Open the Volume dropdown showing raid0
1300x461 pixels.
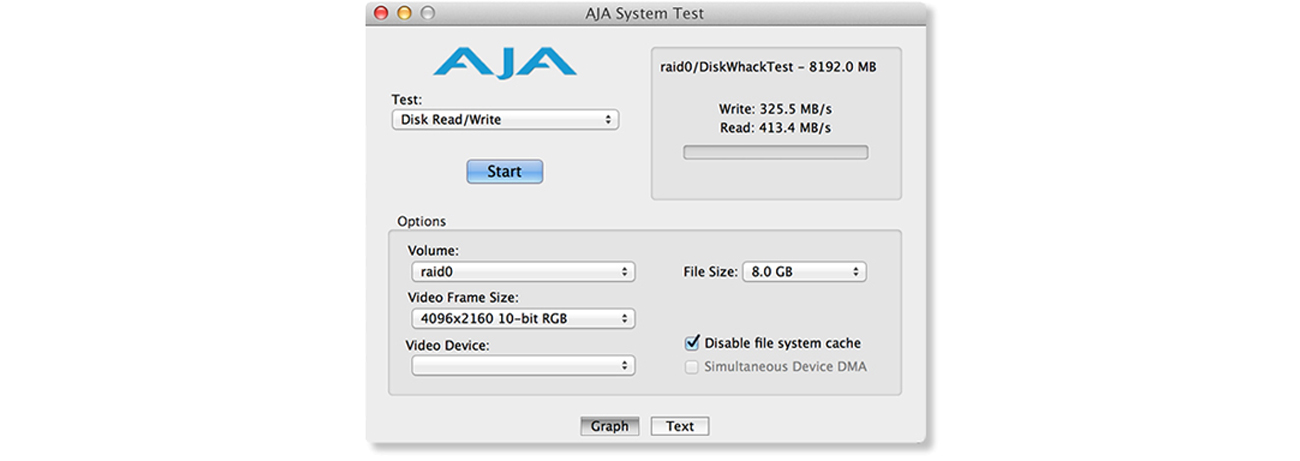click(x=523, y=272)
